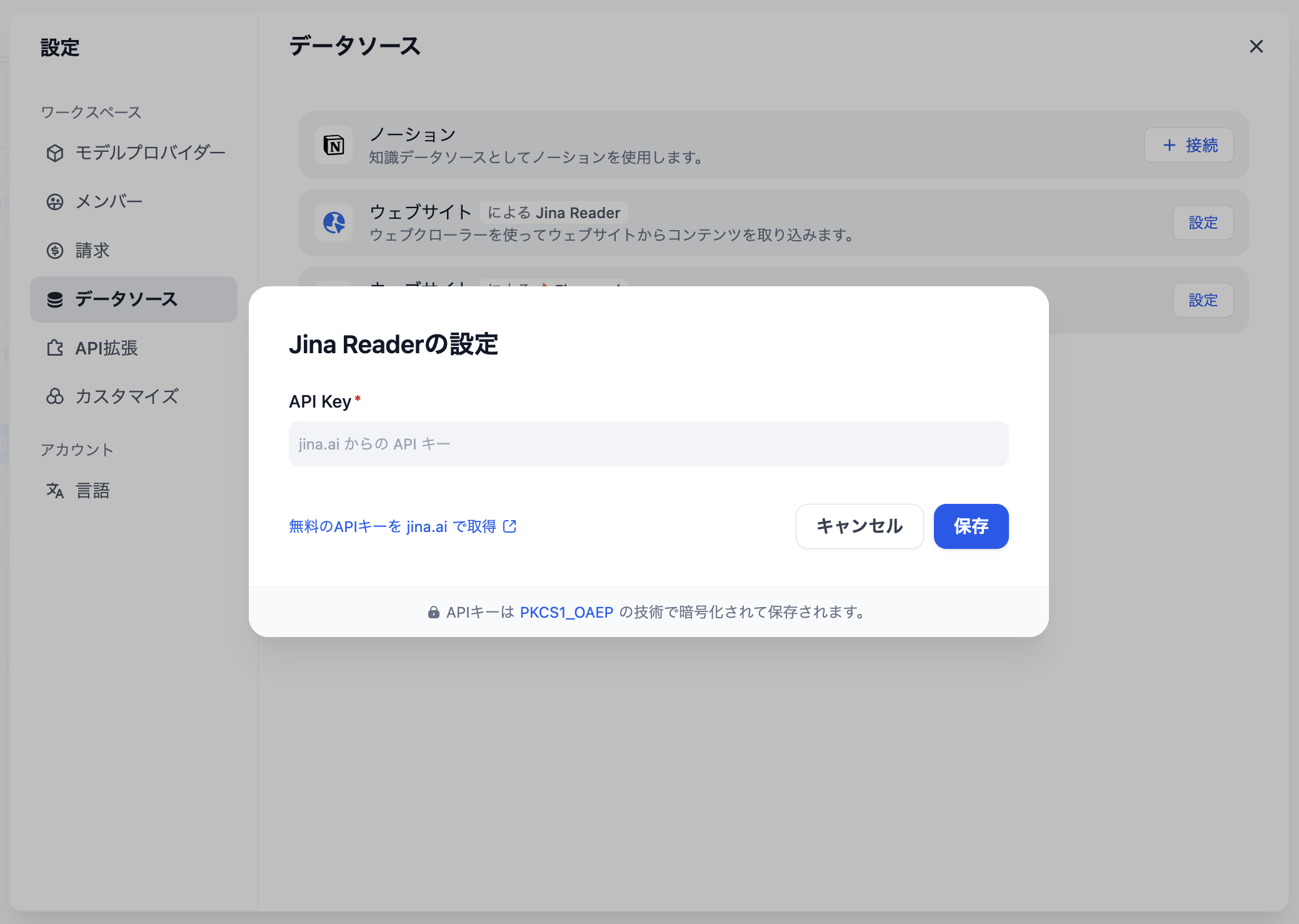Open API拡張 using its extension icon
This screenshot has width=1299, height=924.
[x=56, y=348]
